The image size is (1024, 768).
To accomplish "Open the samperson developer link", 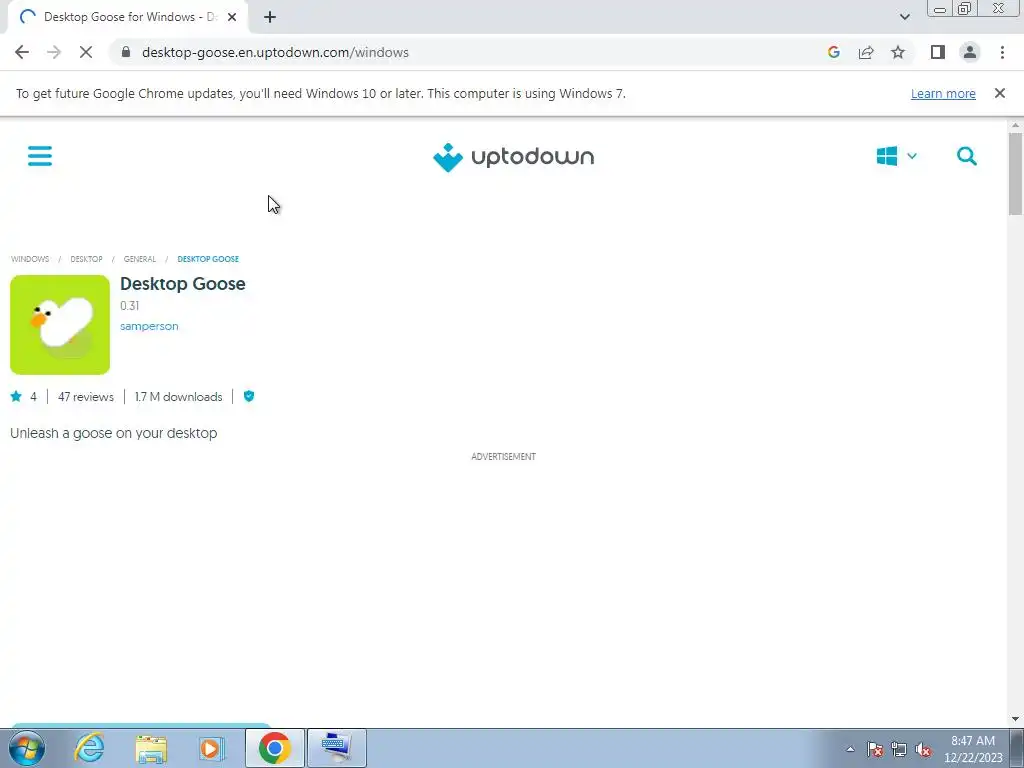I will 149,326.
